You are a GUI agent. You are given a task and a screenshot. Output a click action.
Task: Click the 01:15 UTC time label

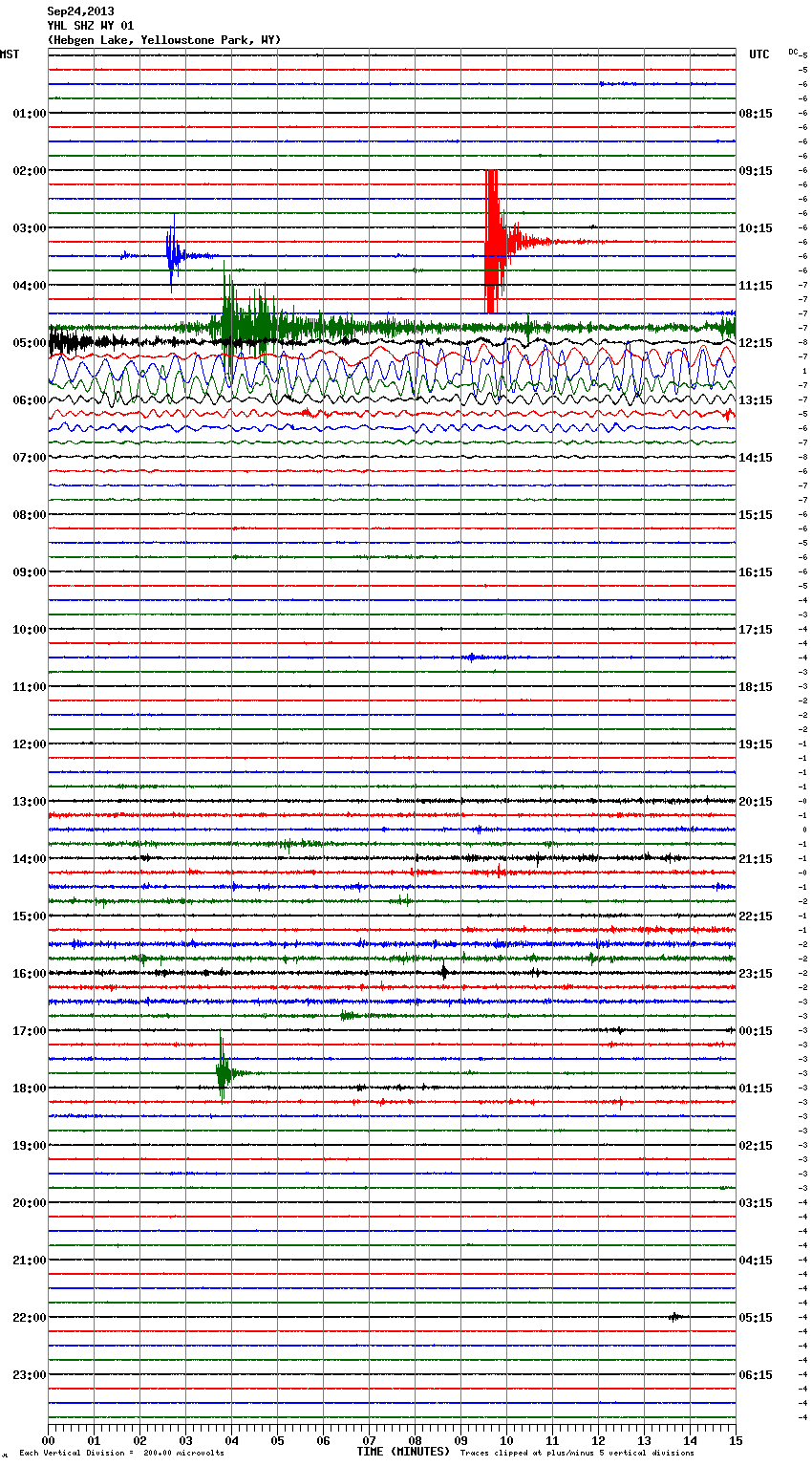coord(756,1089)
